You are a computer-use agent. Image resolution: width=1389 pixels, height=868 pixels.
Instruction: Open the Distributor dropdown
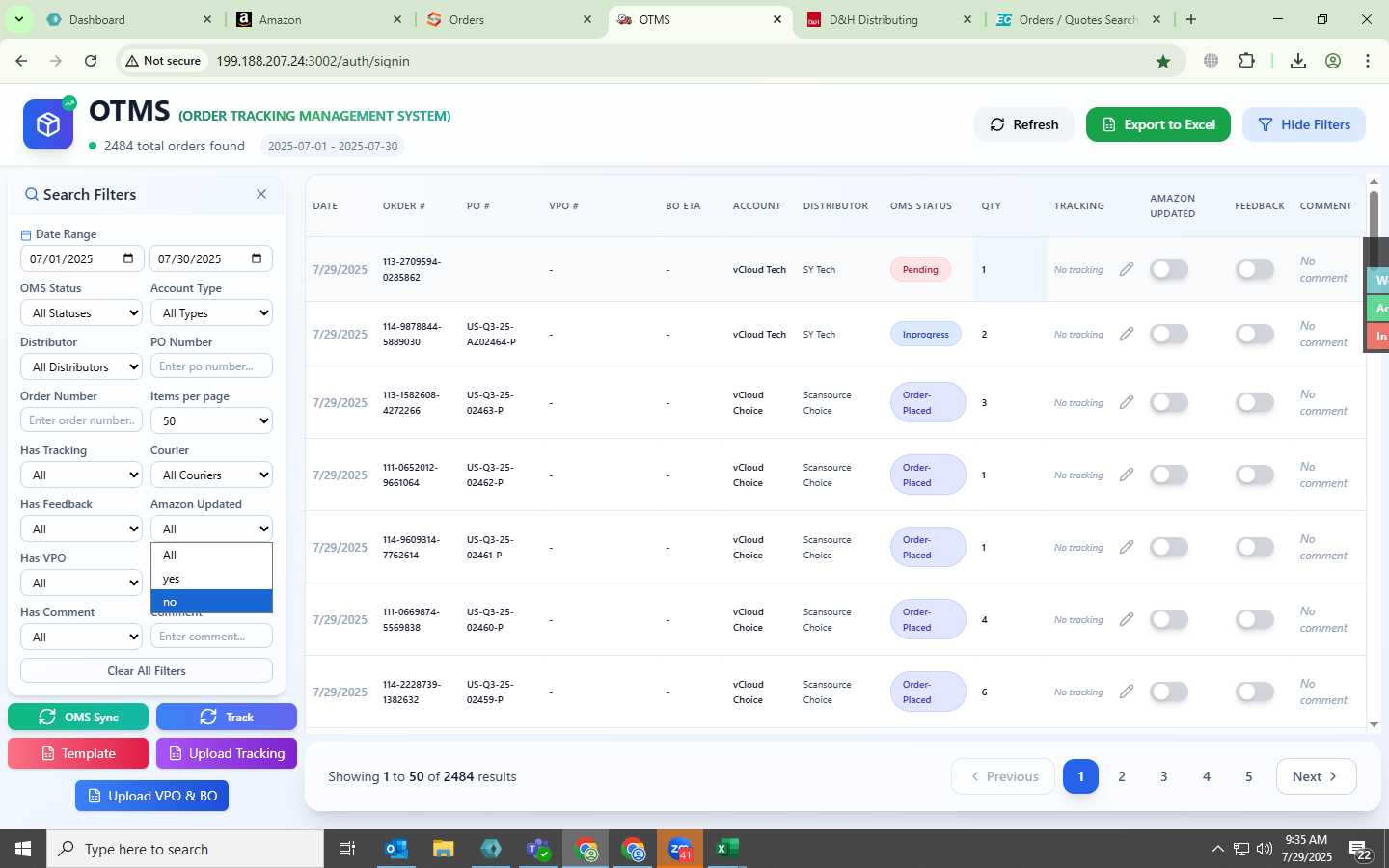[81, 366]
